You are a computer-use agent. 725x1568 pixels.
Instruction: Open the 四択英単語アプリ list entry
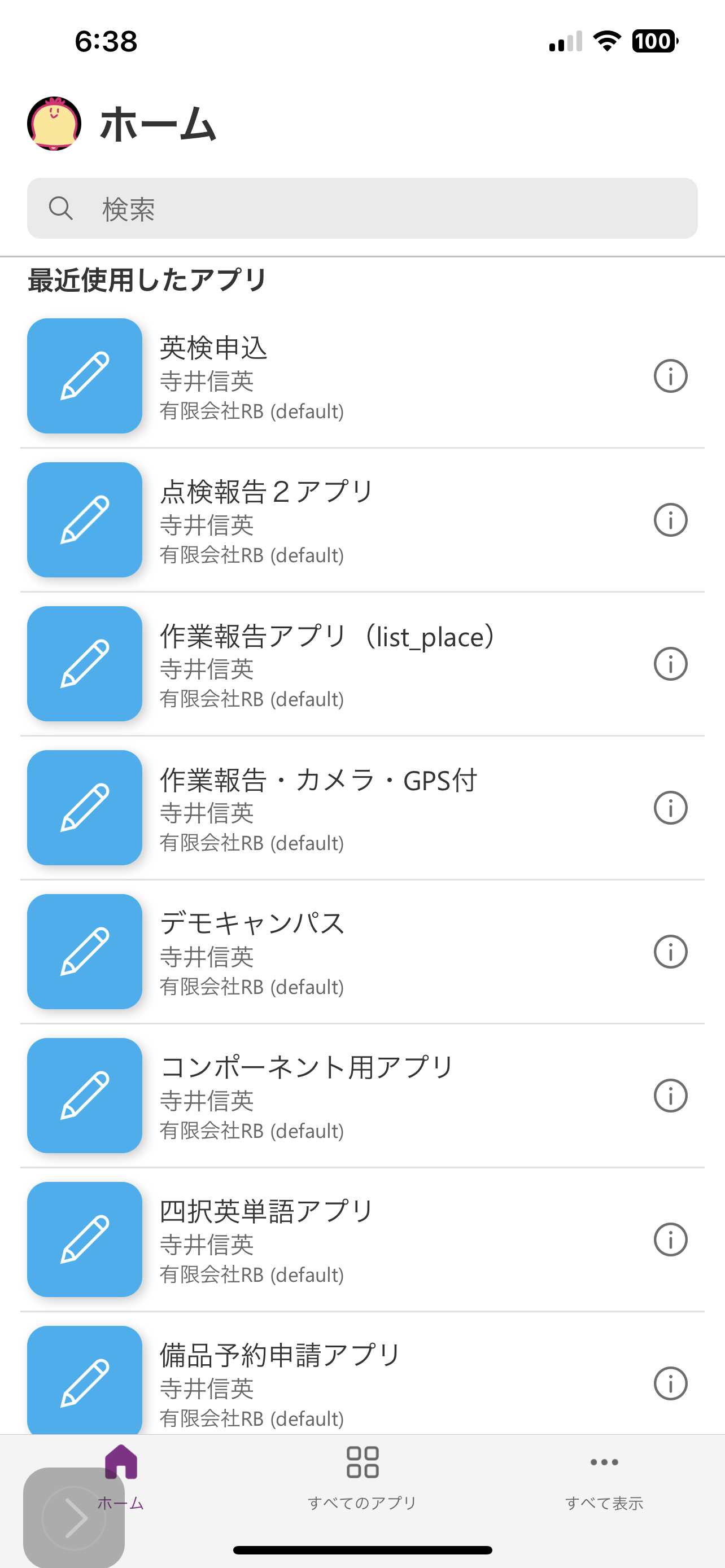[x=365, y=1239]
